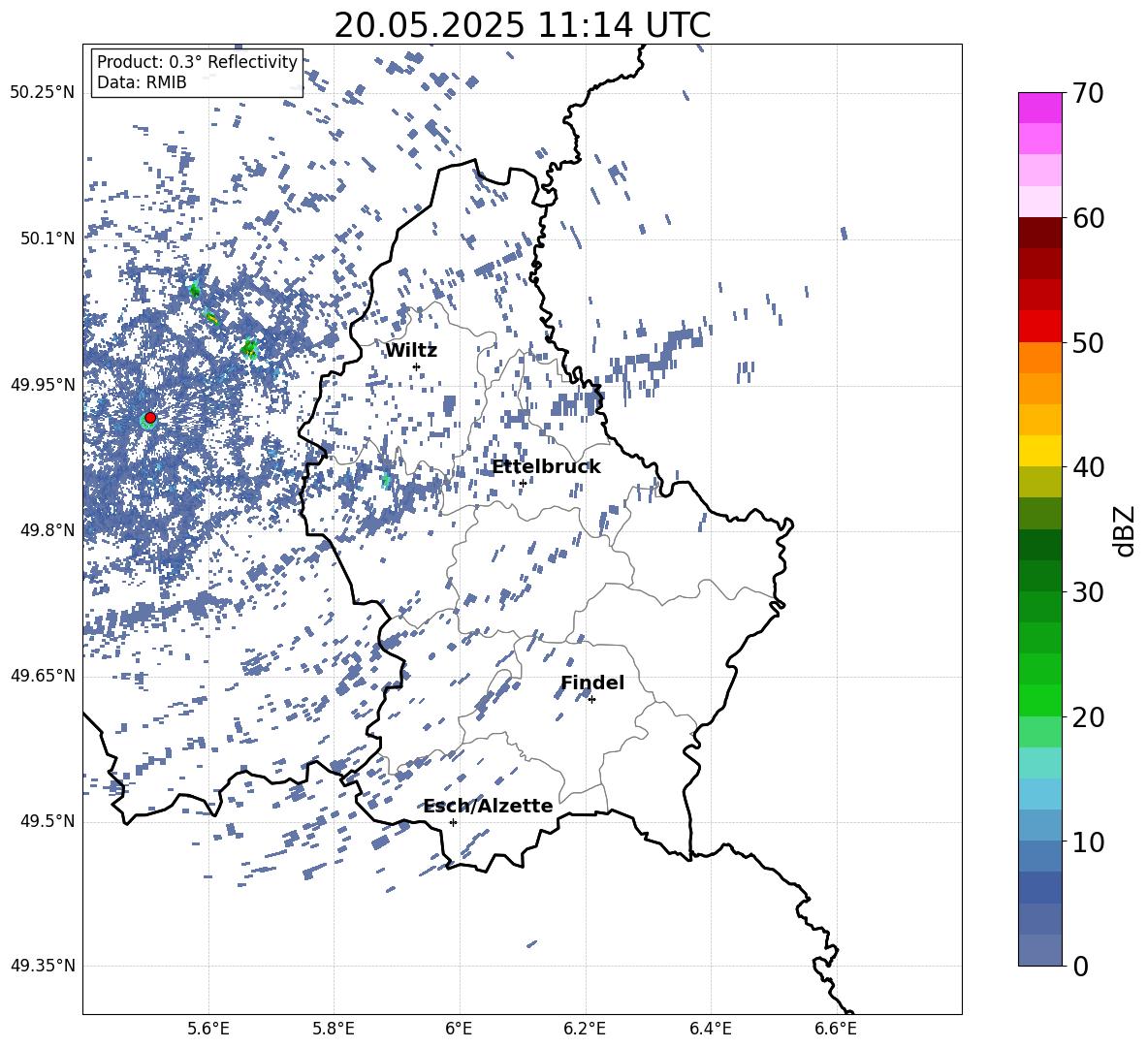The image size is (1148, 1048).
Task: Click the Esch/Alzette station cross marker
Action: (453, 822)
